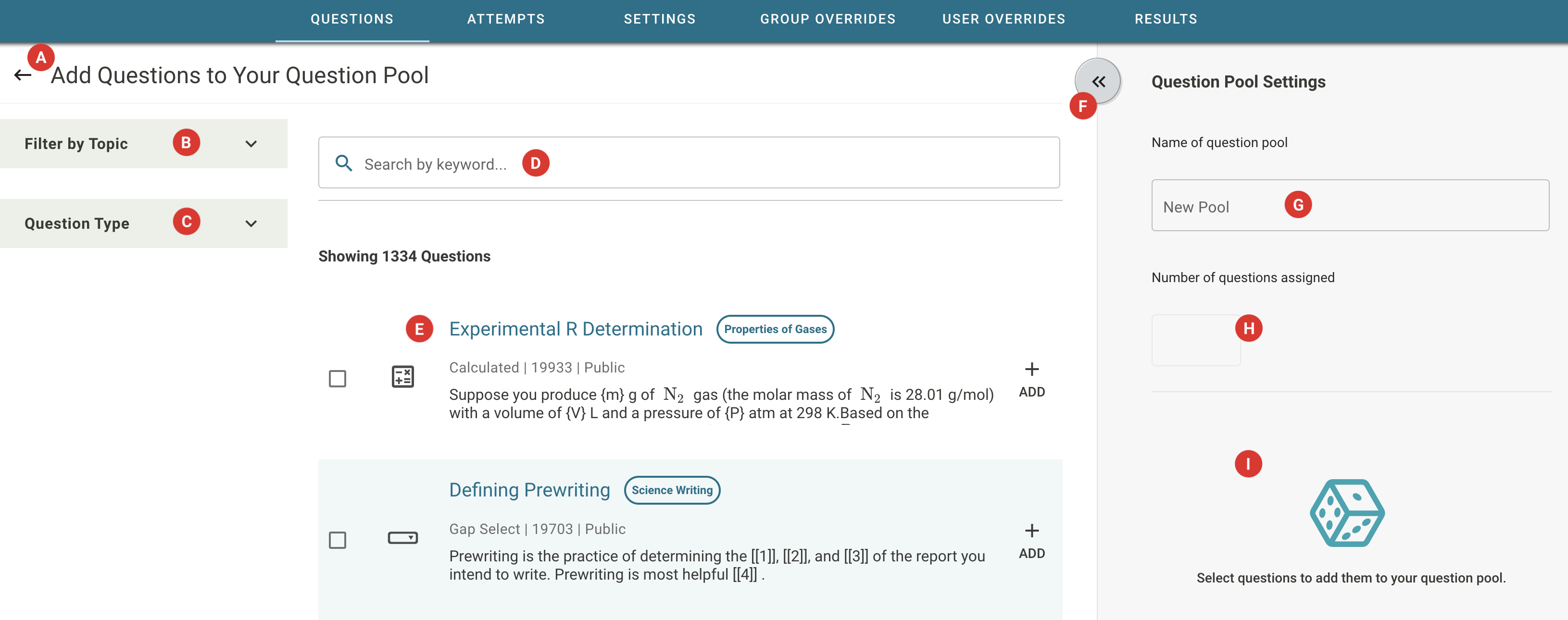Add Experimental R Determination with plus icon
Screen dimensions: 1568x620
1031,369
